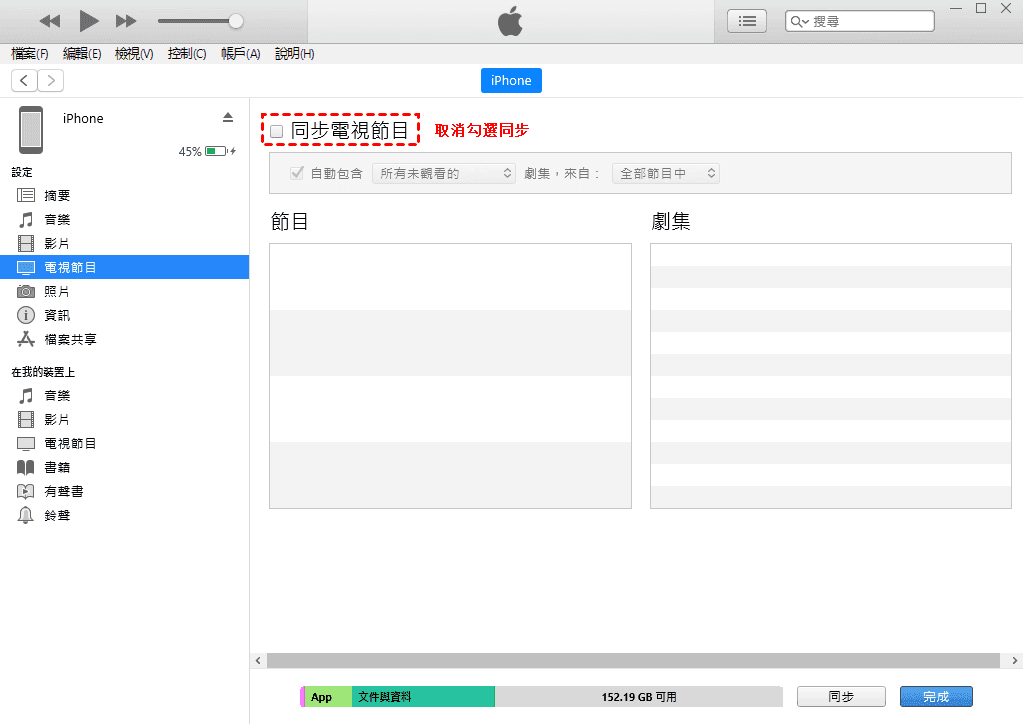Click the 同步 sync button
This screenshot has height=724, width=1023.
[840, 697]
